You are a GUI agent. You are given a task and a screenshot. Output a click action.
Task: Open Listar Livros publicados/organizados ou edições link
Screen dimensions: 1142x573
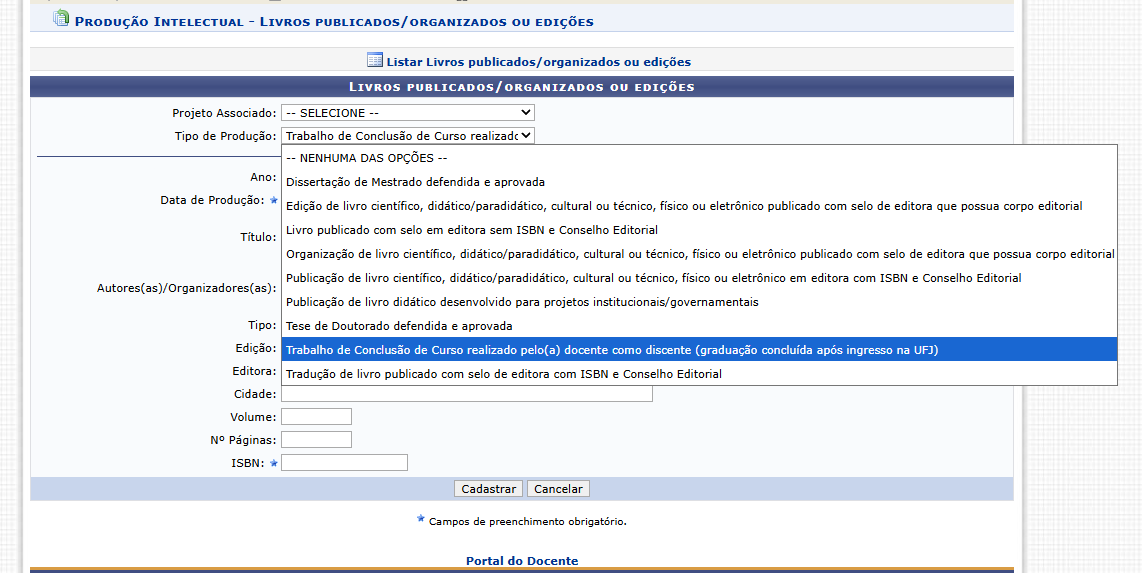pyautogui.click(x=538, y=62)
